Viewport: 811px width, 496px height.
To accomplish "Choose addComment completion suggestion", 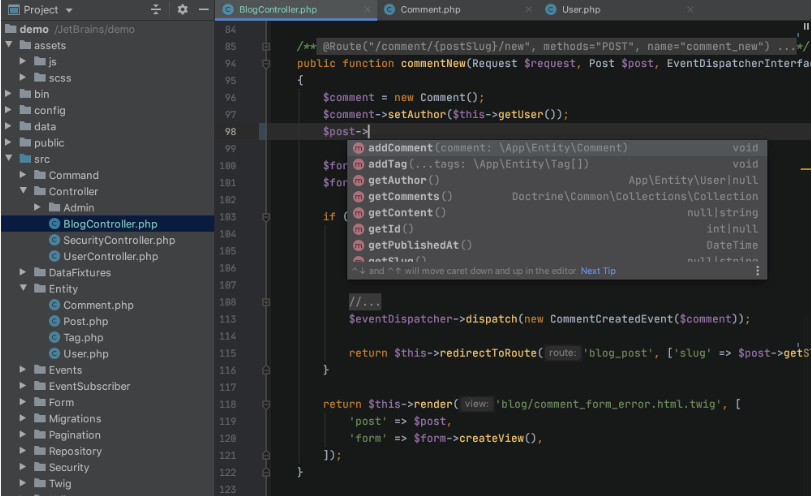I will [x=557, y=148].
